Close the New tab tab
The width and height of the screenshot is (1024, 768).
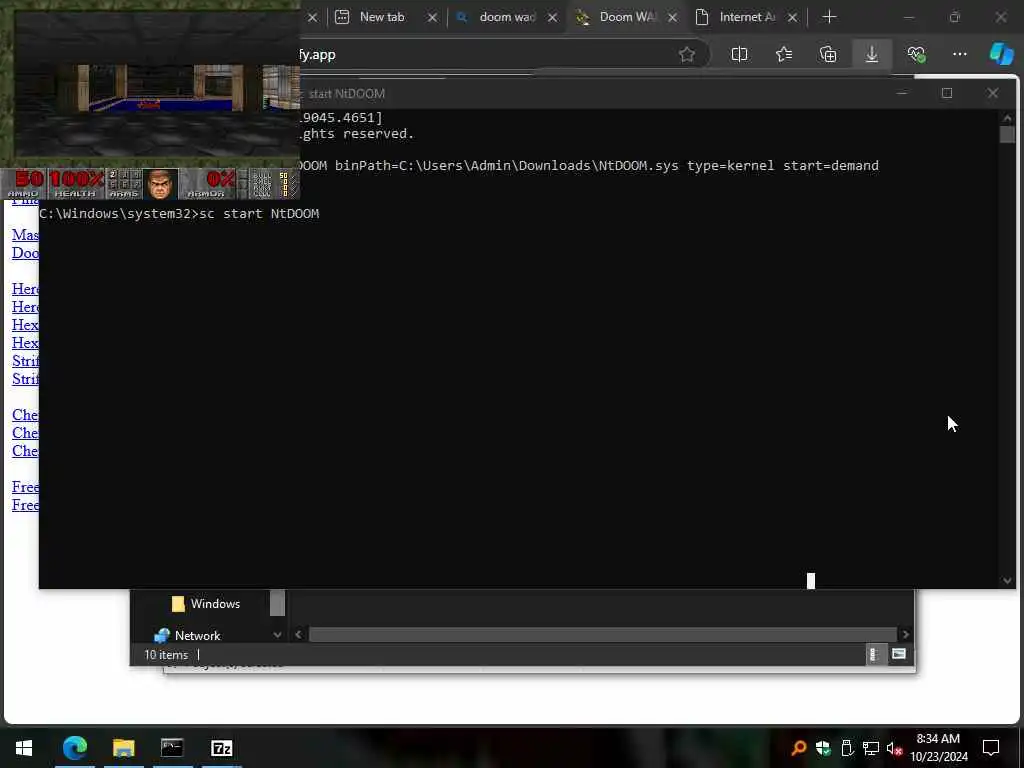point(432,18)
